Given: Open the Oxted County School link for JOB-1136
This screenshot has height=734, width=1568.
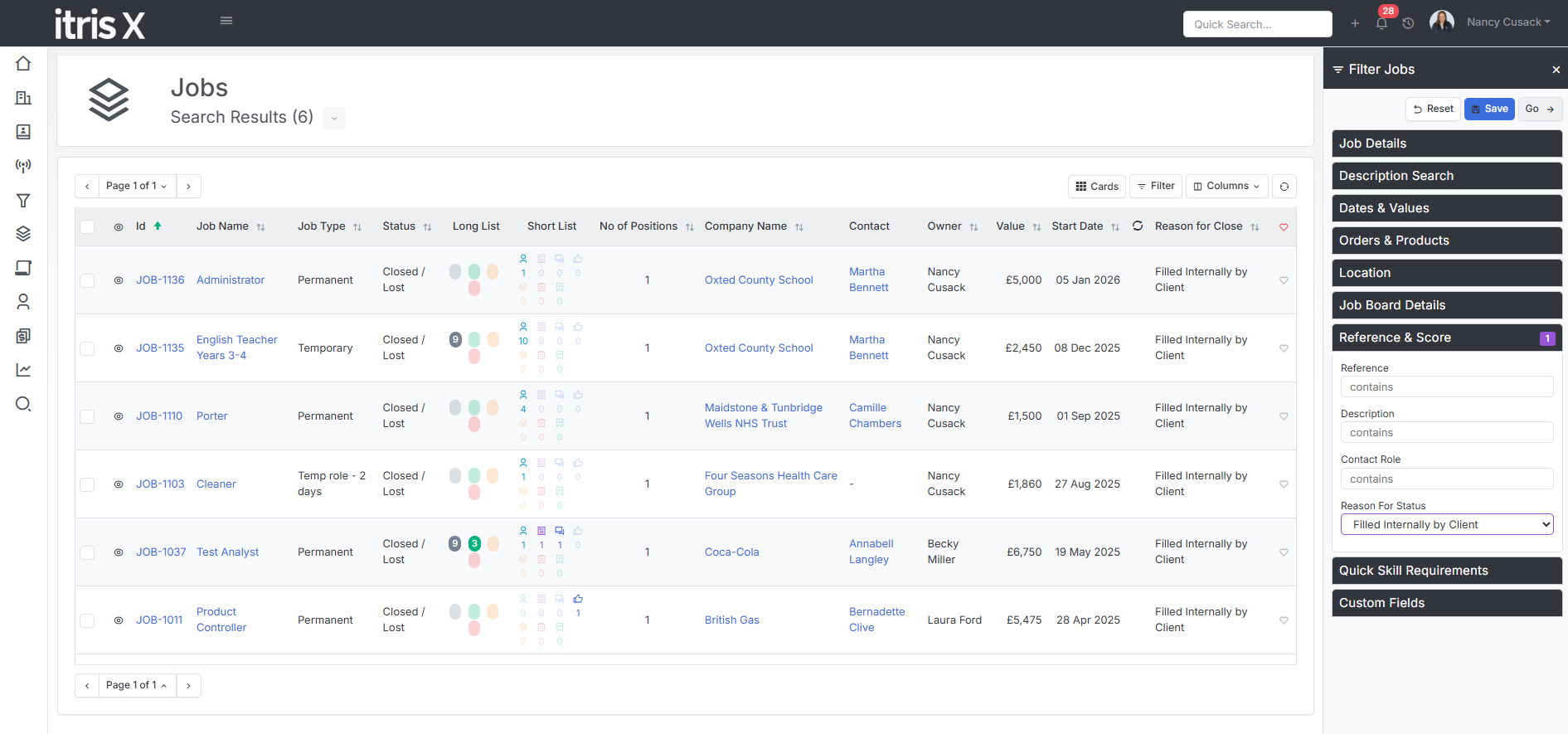Looking at the screenshot, I should 759,280.
